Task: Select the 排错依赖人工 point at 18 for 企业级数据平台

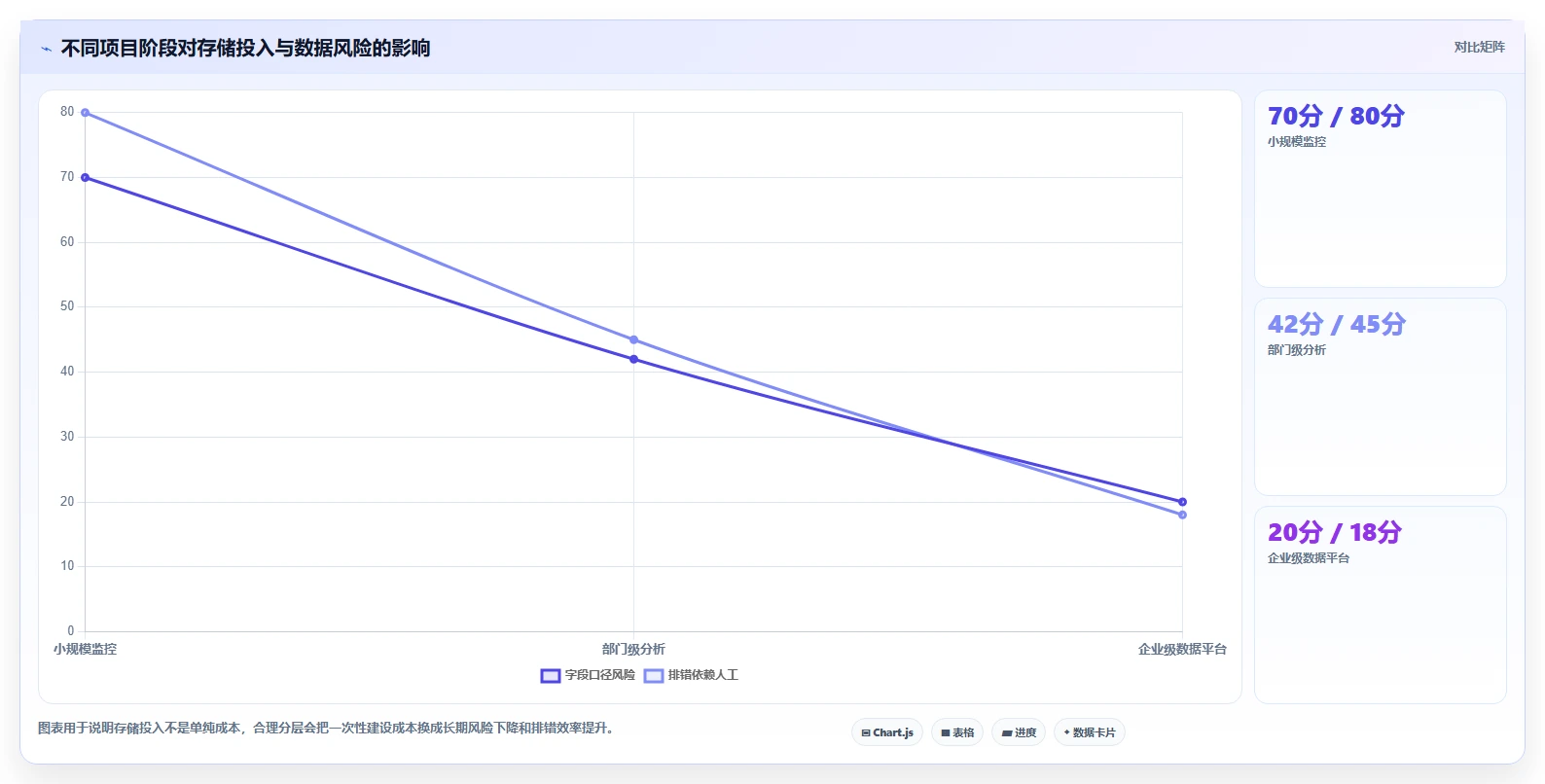Action: pos(1182,515)
